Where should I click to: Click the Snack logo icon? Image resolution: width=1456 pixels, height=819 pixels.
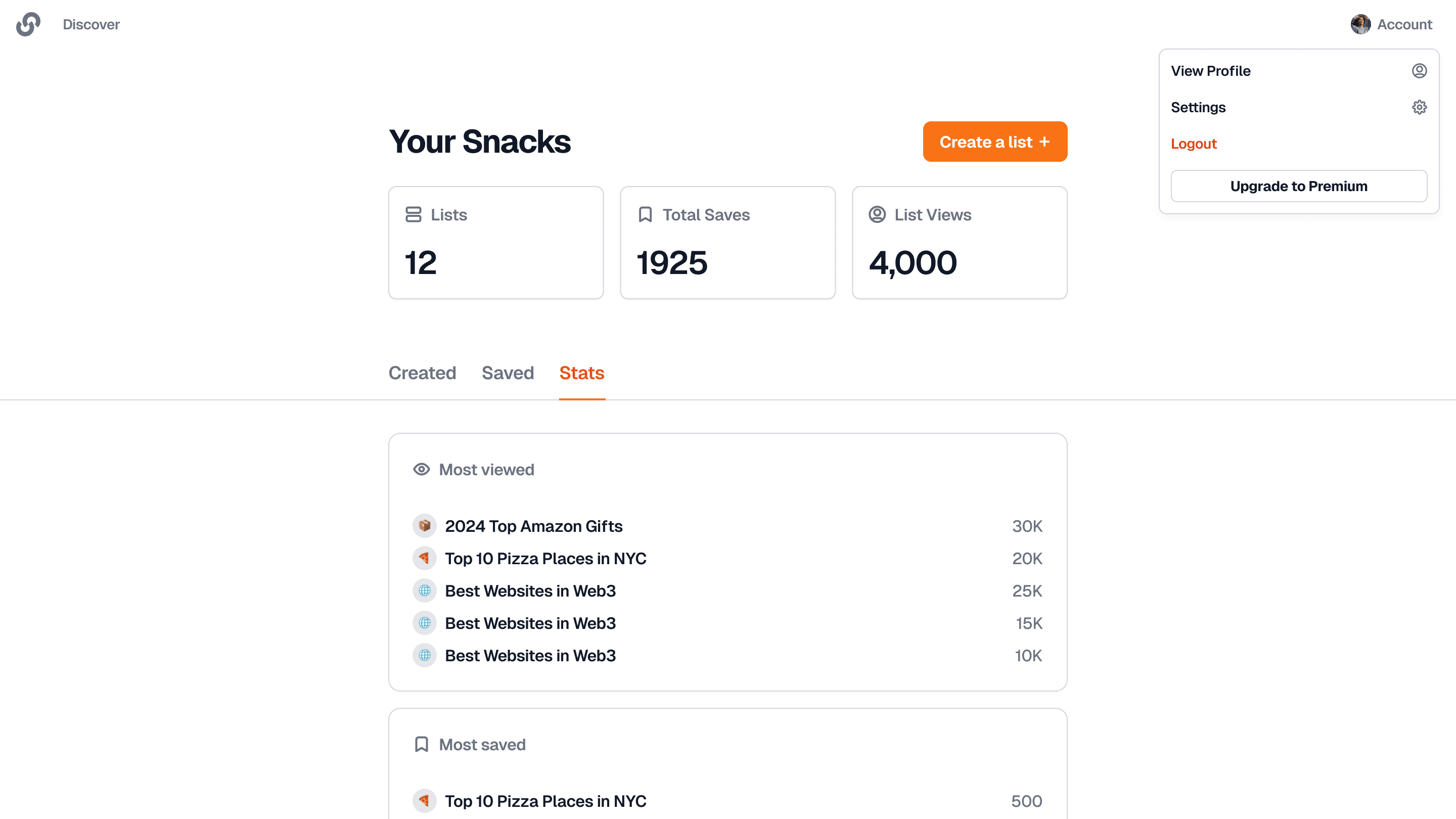28,24
